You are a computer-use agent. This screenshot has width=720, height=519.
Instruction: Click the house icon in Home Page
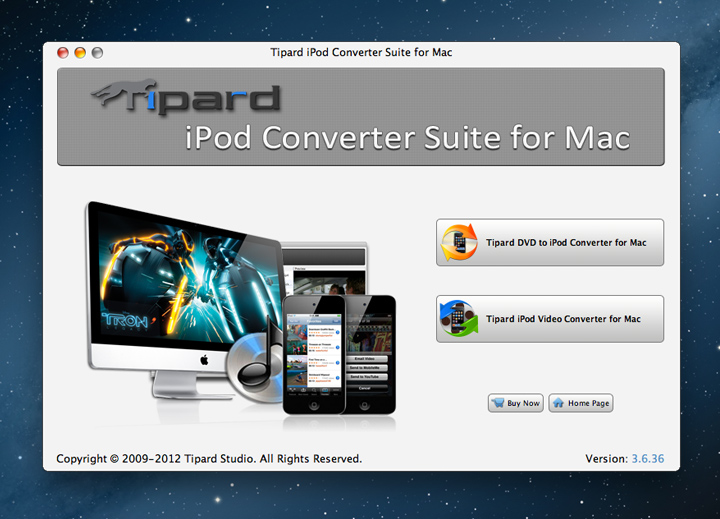coord(558,403)
